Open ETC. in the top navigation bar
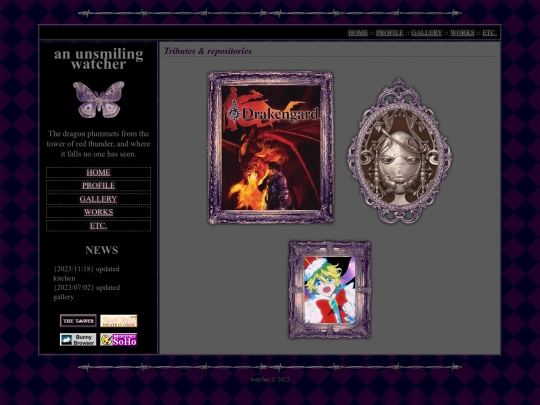The width and height of the screenshot is (540, 405). [489, 33]
